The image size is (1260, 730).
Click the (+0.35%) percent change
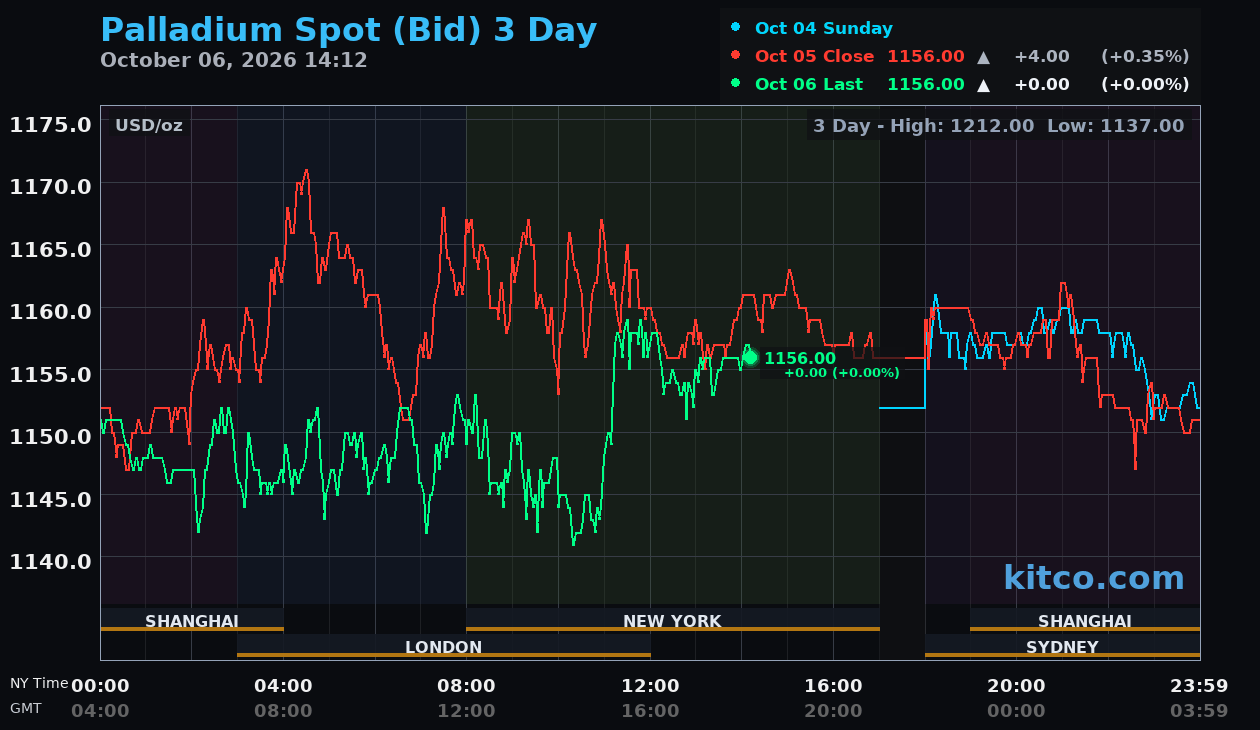tap(1145, 56)
